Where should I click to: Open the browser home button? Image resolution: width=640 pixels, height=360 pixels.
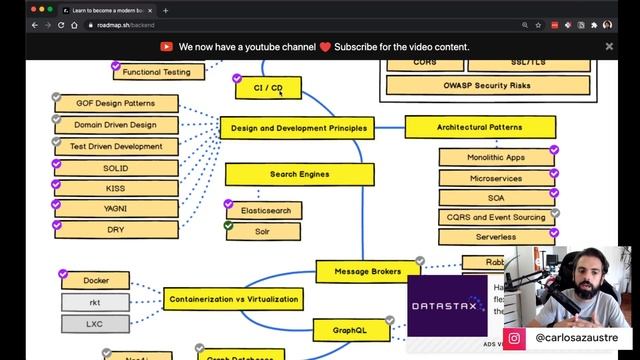click(x=74, y=25)
